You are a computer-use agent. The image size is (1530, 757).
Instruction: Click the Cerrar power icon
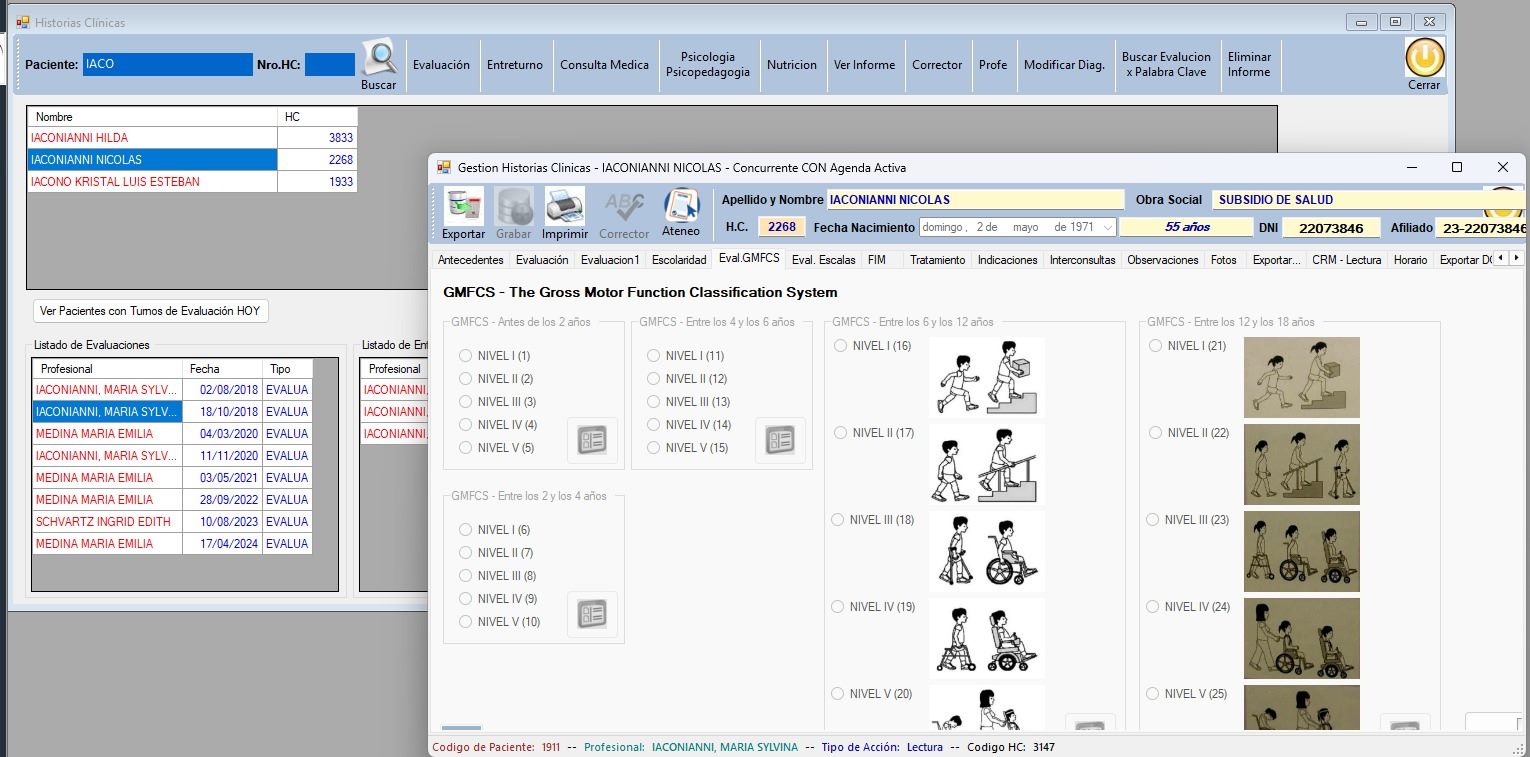click(1424, 58)
